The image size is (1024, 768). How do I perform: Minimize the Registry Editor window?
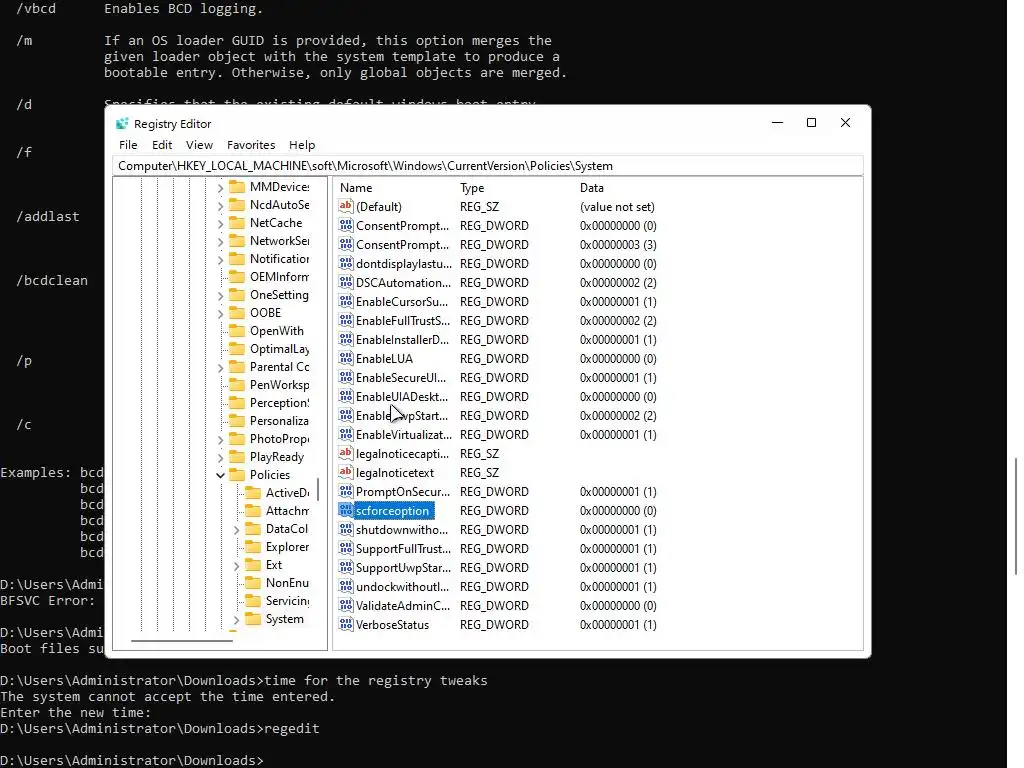point(777,123)
